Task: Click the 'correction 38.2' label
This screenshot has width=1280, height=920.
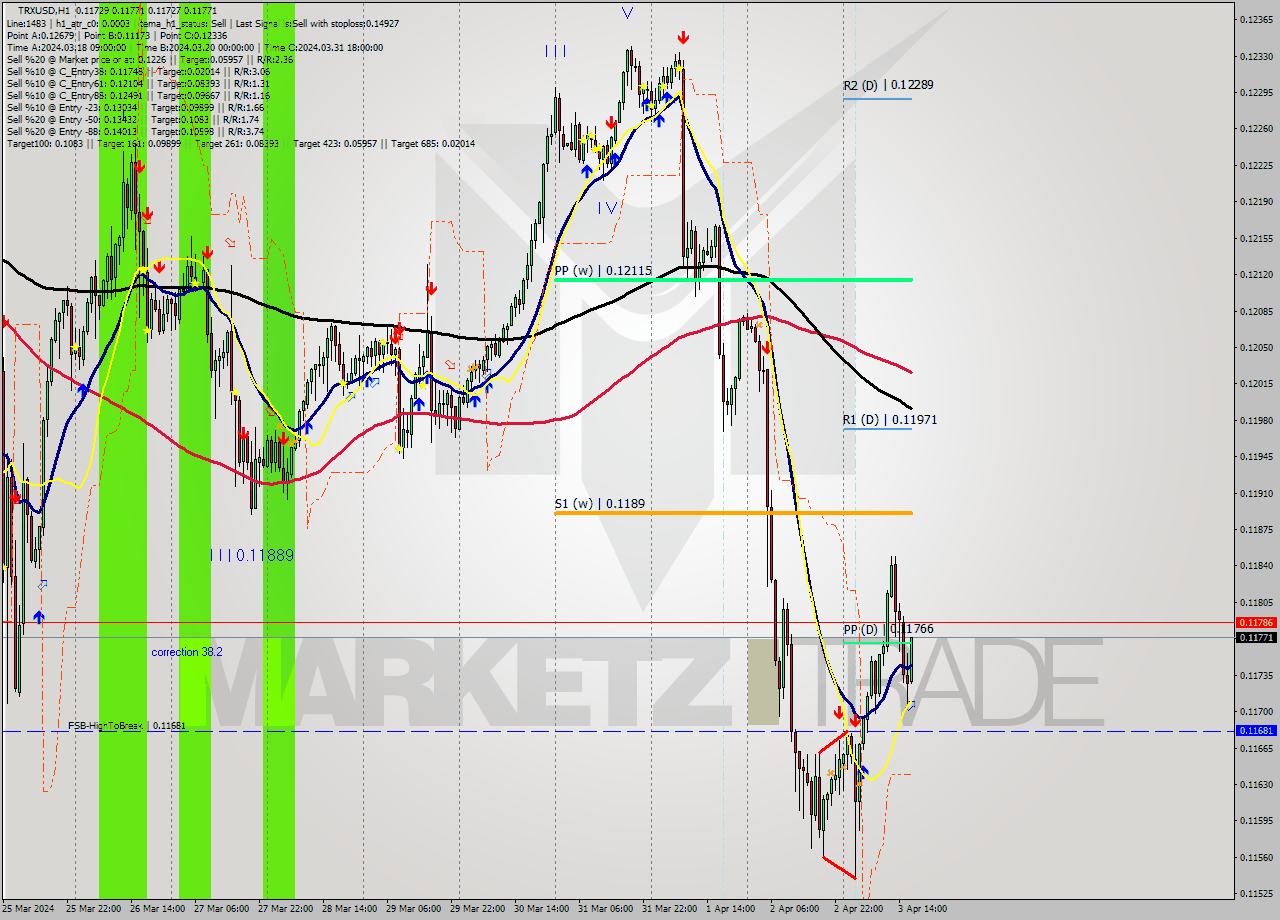Action: coord(187,652)
